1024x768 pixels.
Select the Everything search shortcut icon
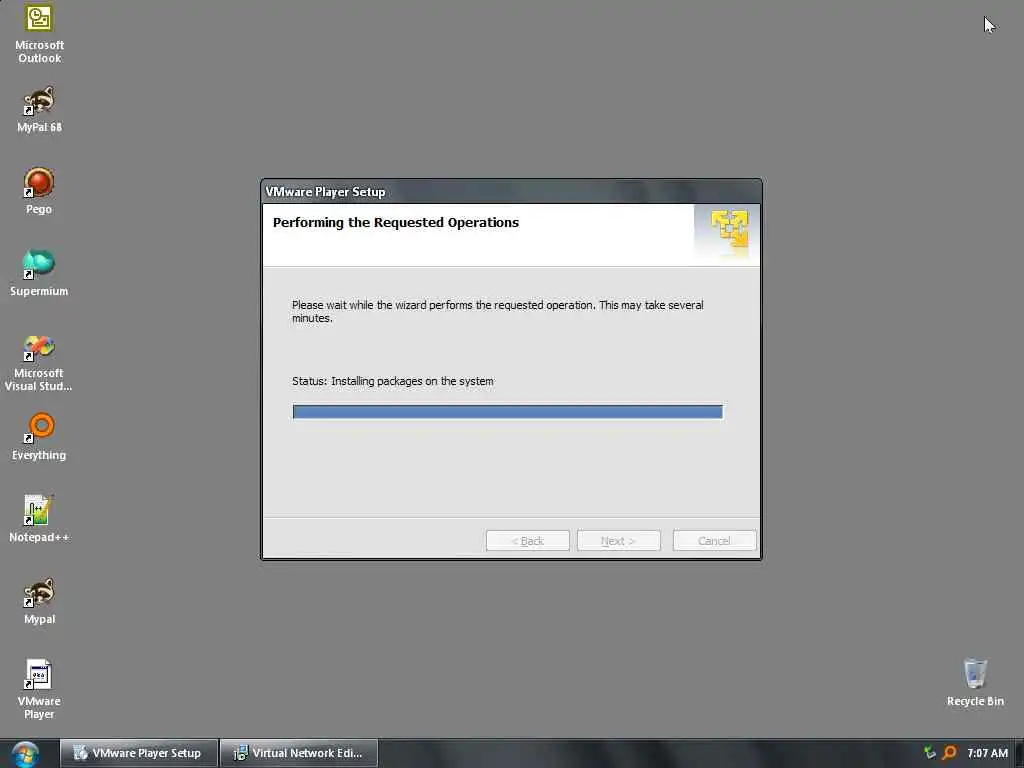click(x=39, y=437)
